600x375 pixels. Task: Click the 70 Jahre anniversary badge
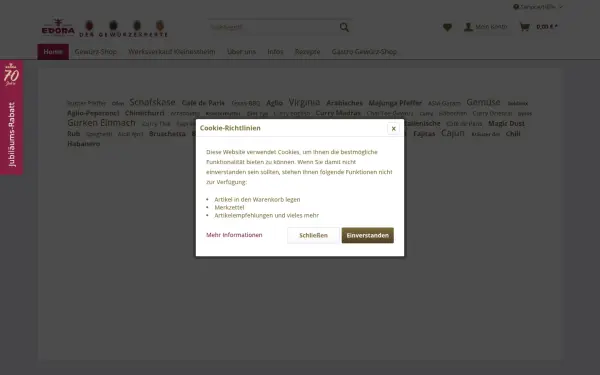click(x=11, y=75)
